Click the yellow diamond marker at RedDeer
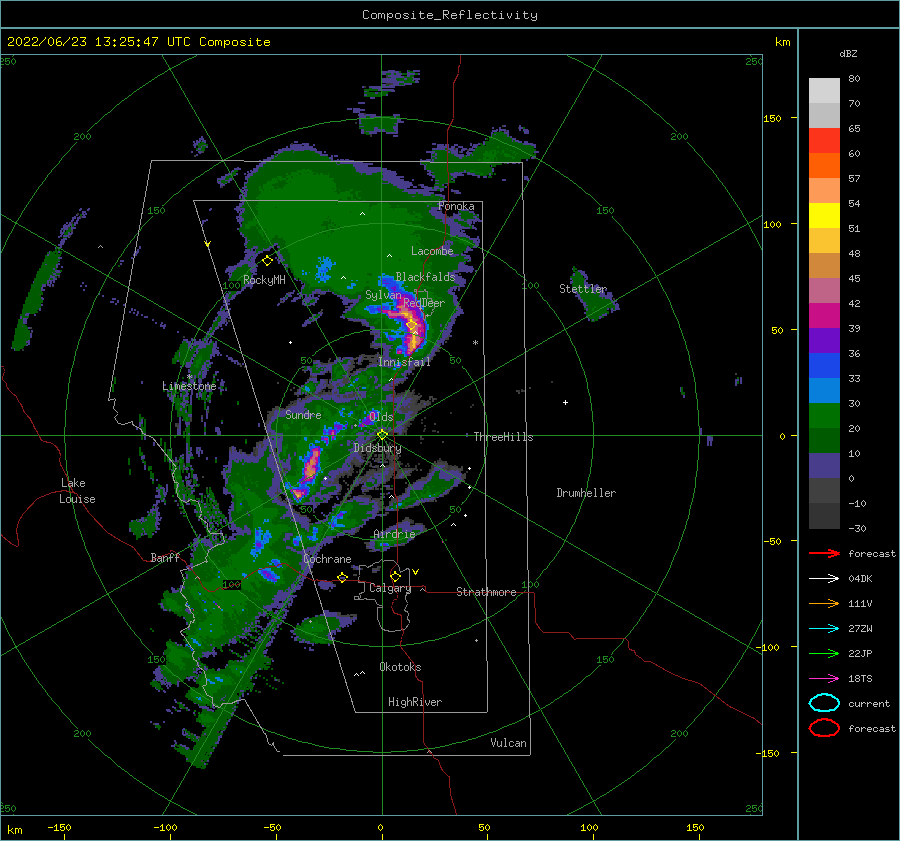The height and width of the screenshot is (841, 900). click(412, 325)
